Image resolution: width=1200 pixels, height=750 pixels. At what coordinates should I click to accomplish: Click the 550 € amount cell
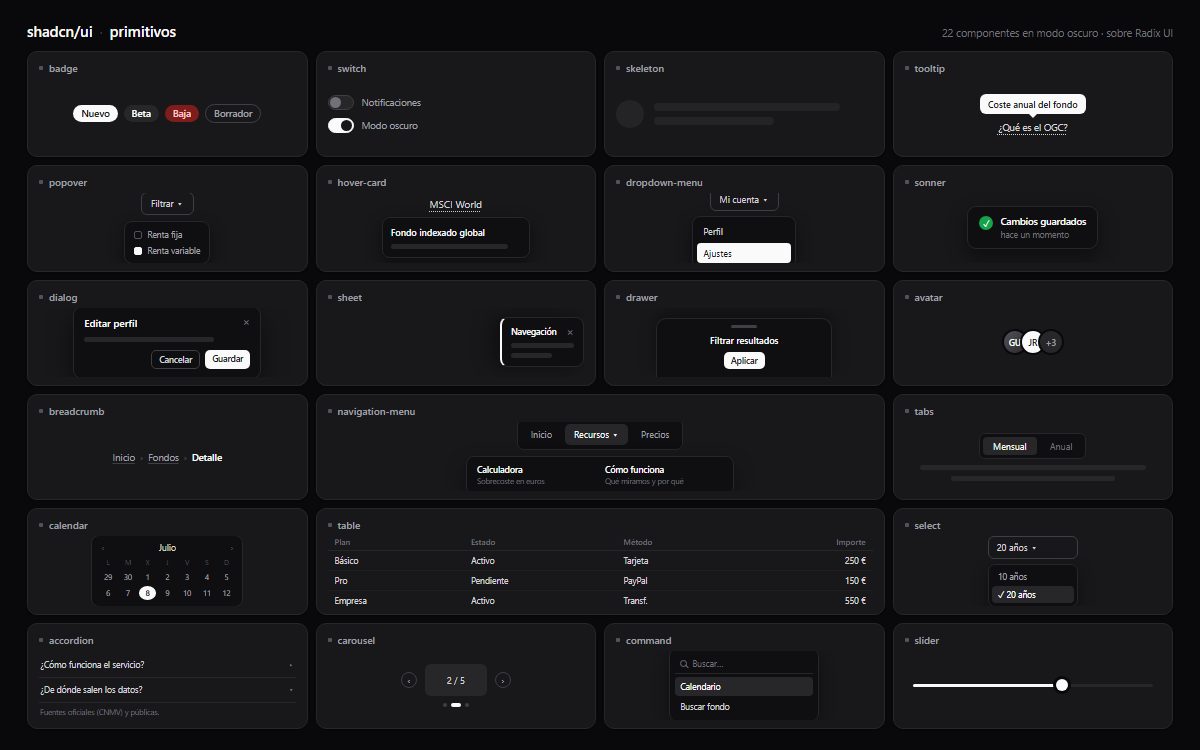click(x=855, y=601)
